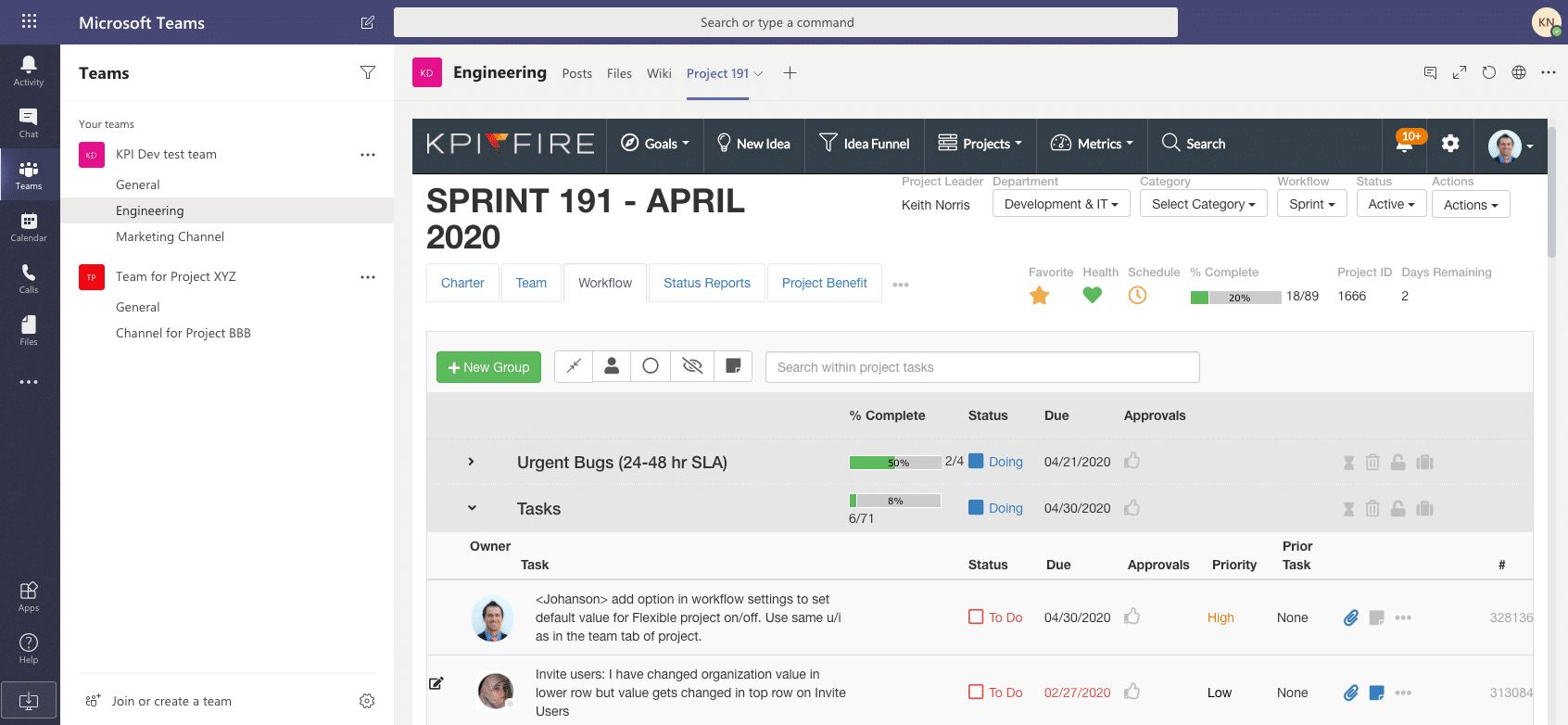This screenshot has width=1568, height=725.
Task: Click the new chat compose icon
Action: pyautogui.click(x=368, y=22)
